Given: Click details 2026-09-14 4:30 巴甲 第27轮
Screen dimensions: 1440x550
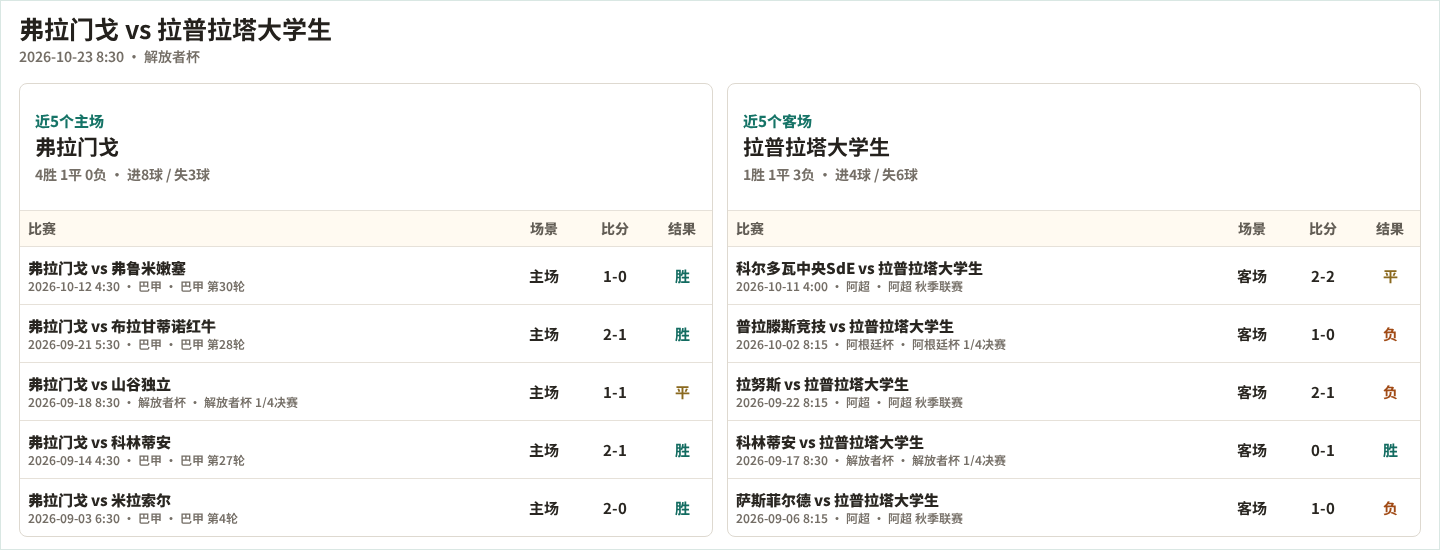Looking at the screenshot, I should click(x=136, y=461).
